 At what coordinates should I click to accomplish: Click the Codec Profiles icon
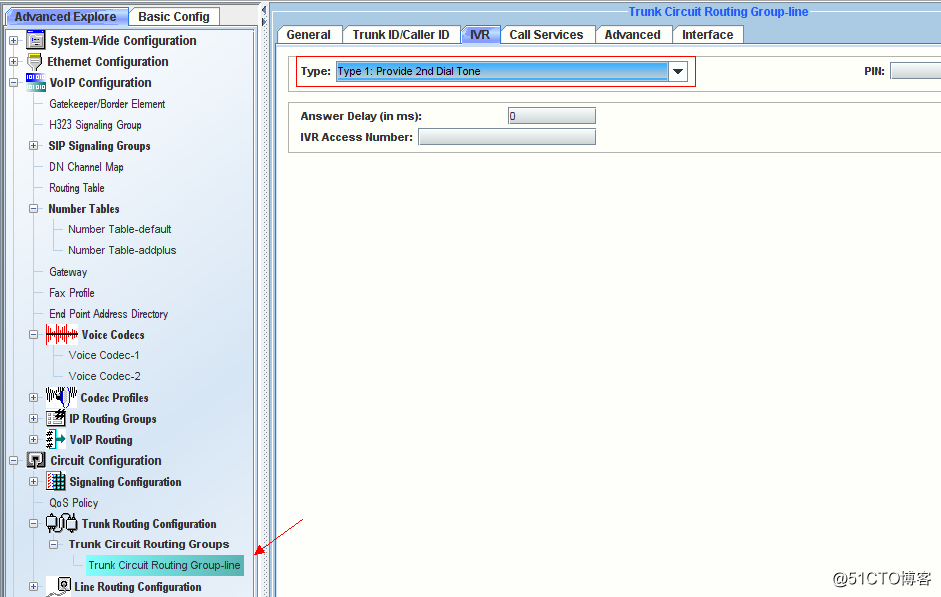tap(61, 397)
